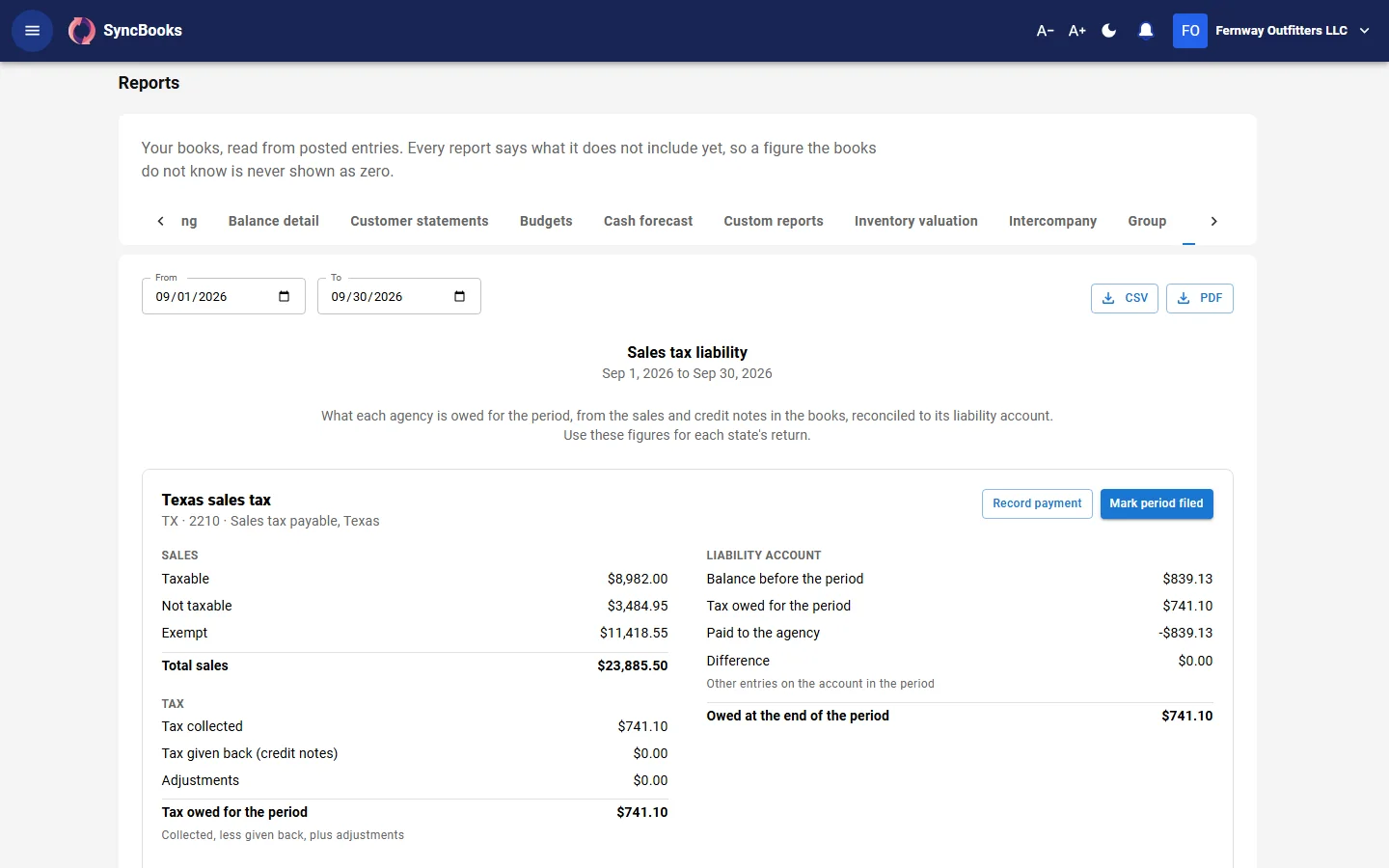Click Exempt sales value $11,418.55
The image size is (1389, 868).
point(634,633)
